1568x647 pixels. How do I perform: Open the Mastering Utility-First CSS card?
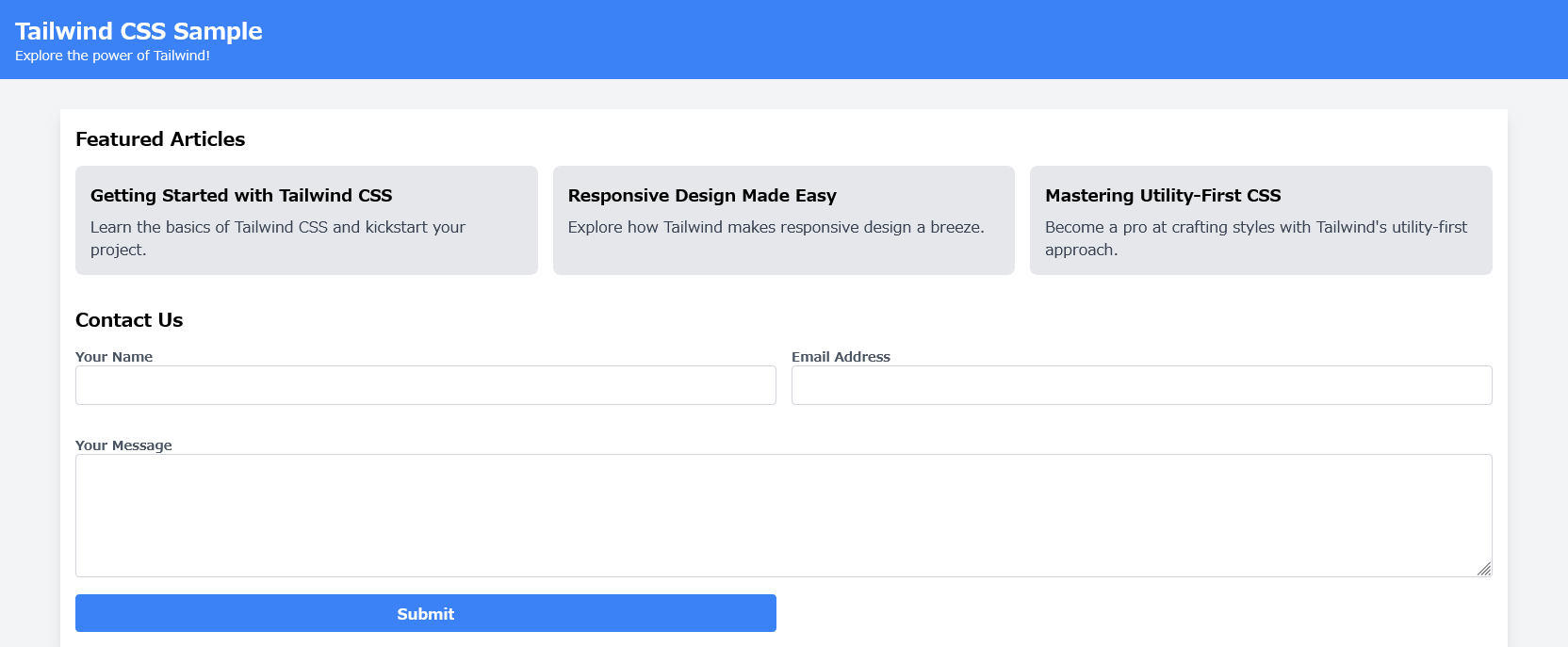click(x=1261, y=220)
